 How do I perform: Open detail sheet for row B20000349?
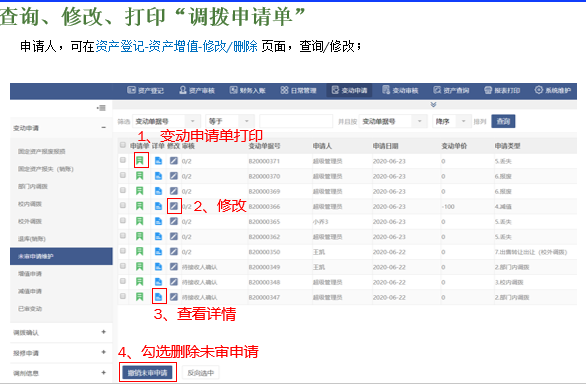(158, 267)
